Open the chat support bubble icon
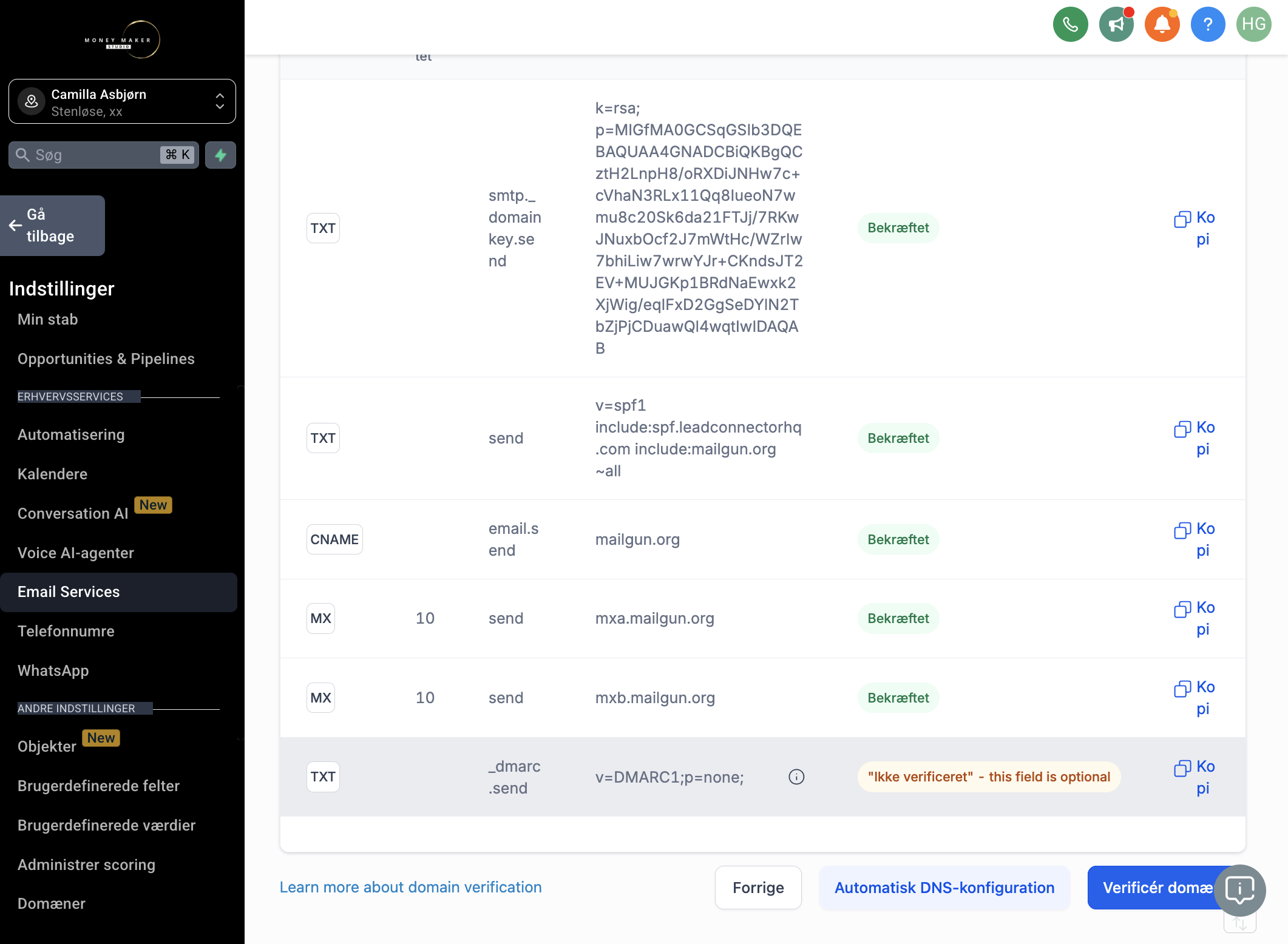This screenshot has width=1288, height=944. click(1239, 890)
